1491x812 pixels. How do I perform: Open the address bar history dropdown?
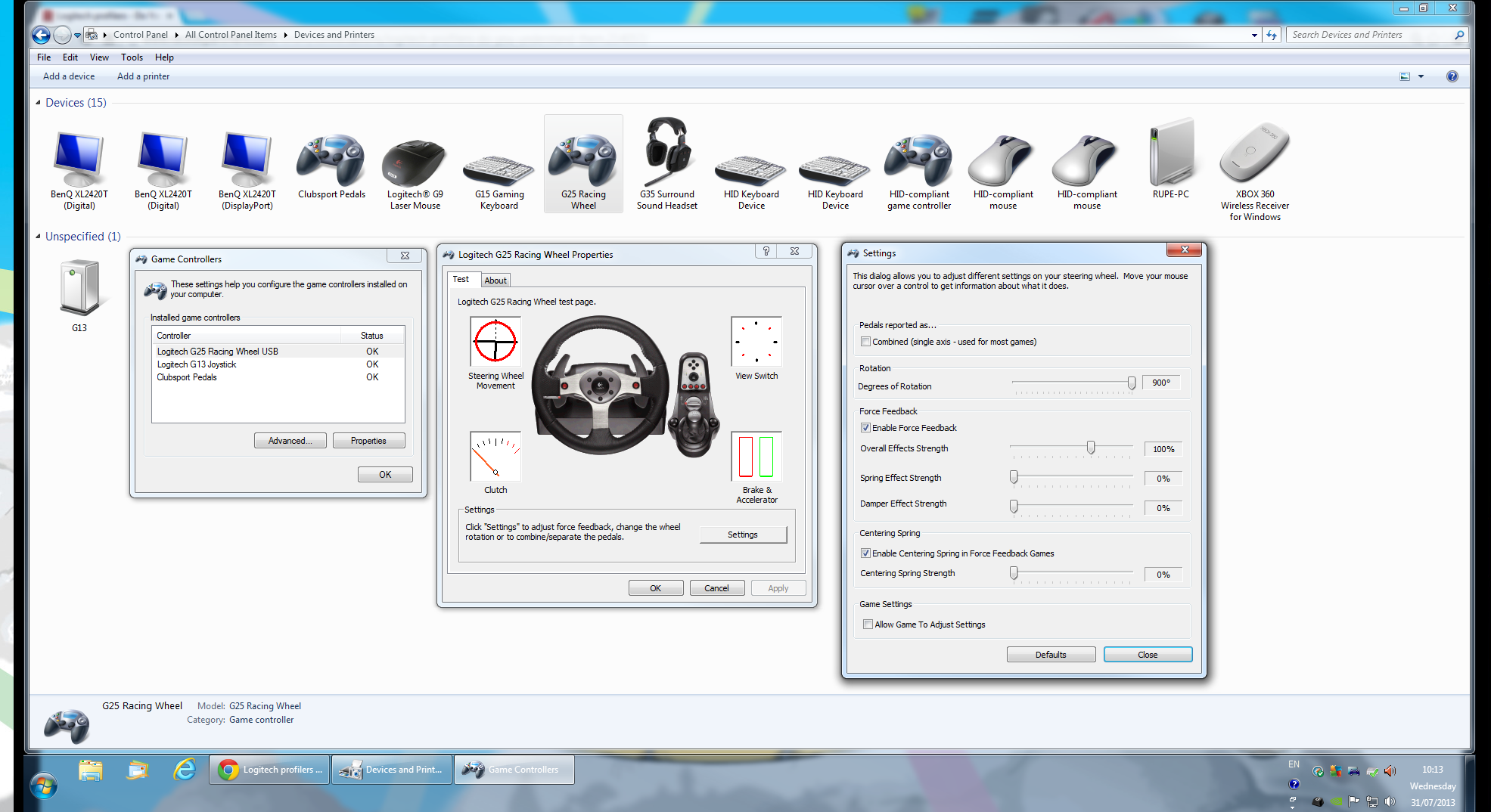(x=1254, y=35)
